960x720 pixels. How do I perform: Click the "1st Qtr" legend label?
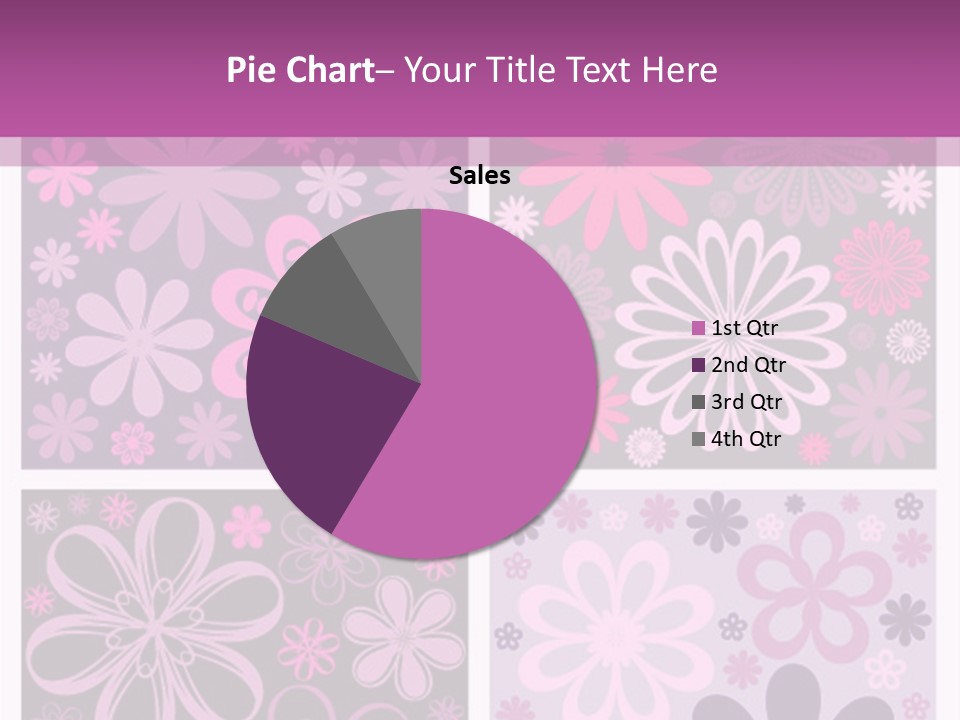(745, 328)
